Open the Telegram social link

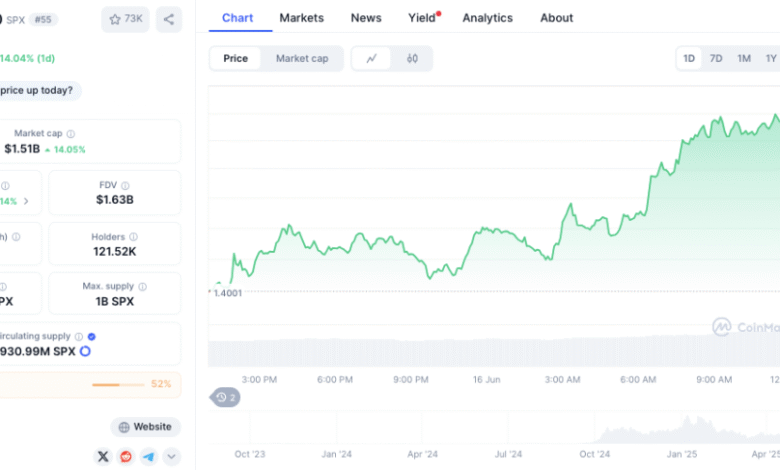[x=149, y=456]
